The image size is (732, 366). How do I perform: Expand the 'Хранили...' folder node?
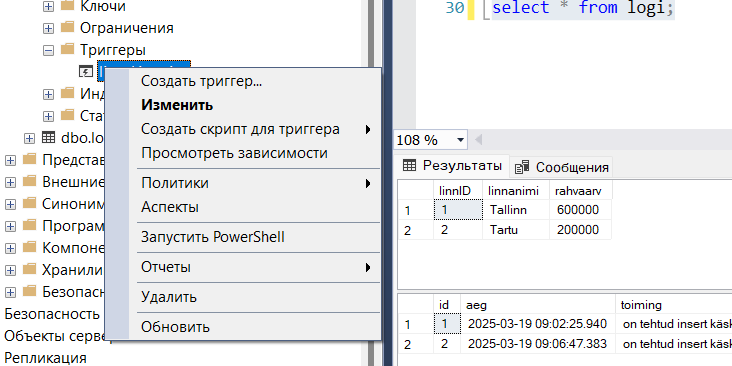click(10, 270)
